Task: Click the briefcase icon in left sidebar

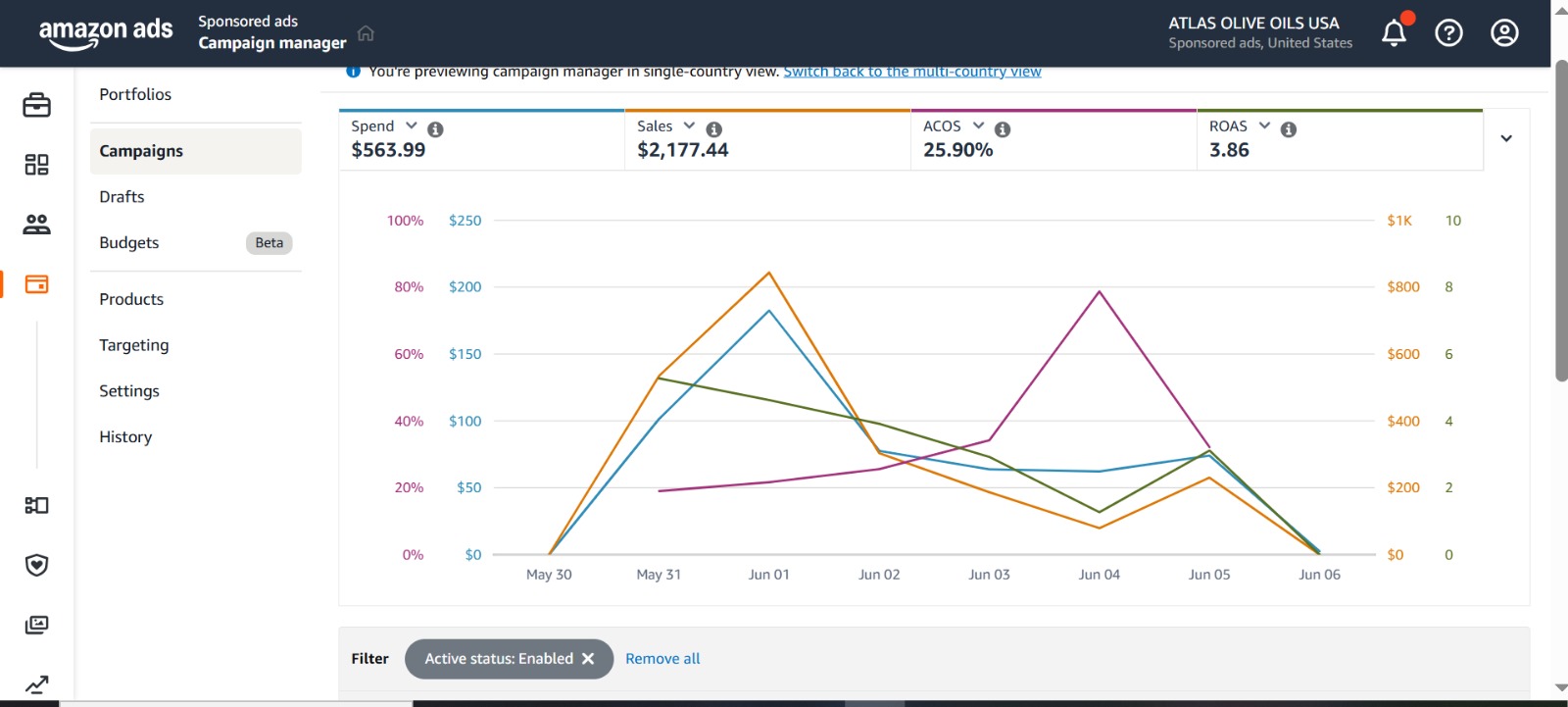Action: click(x=36, y=105)
